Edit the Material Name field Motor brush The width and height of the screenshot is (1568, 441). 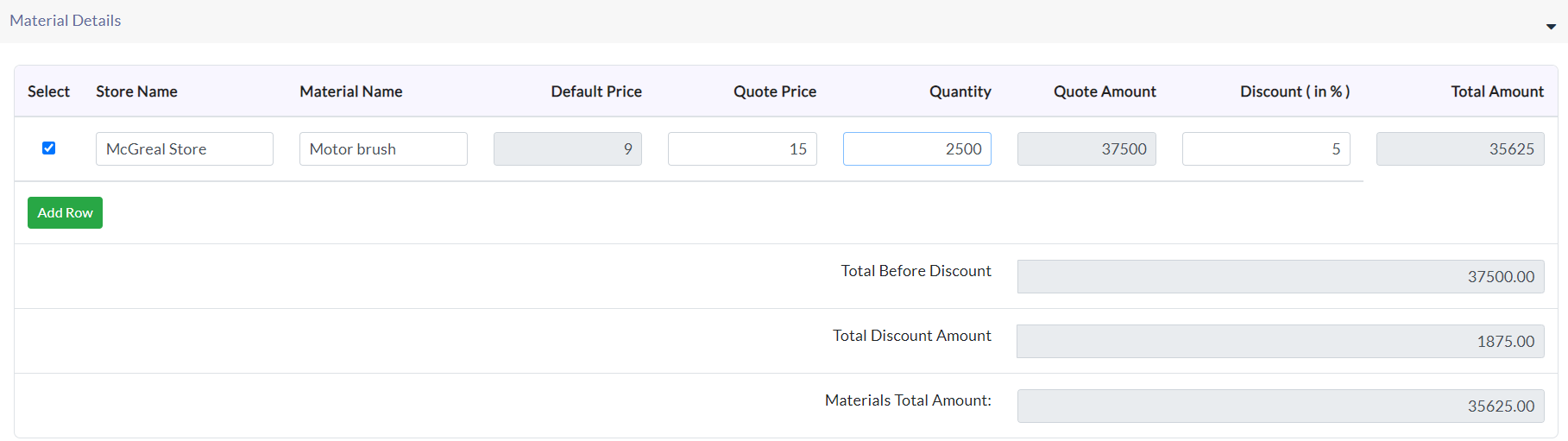(383, 148)
